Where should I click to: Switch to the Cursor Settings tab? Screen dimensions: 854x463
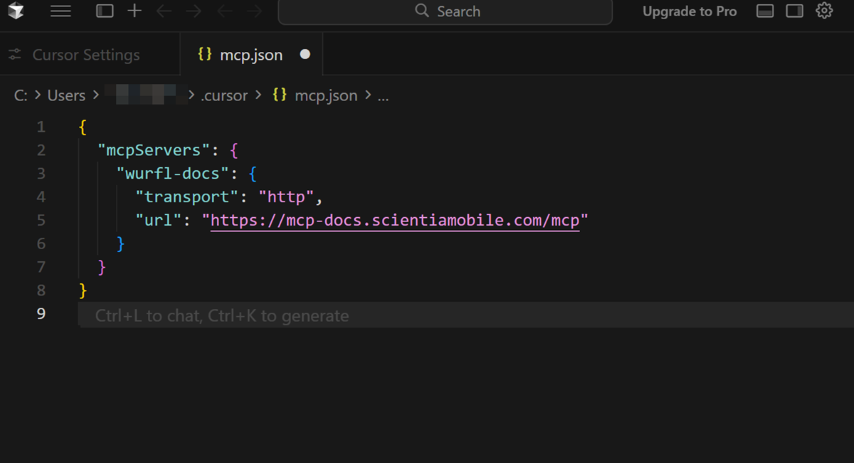(x=90, y=54)
